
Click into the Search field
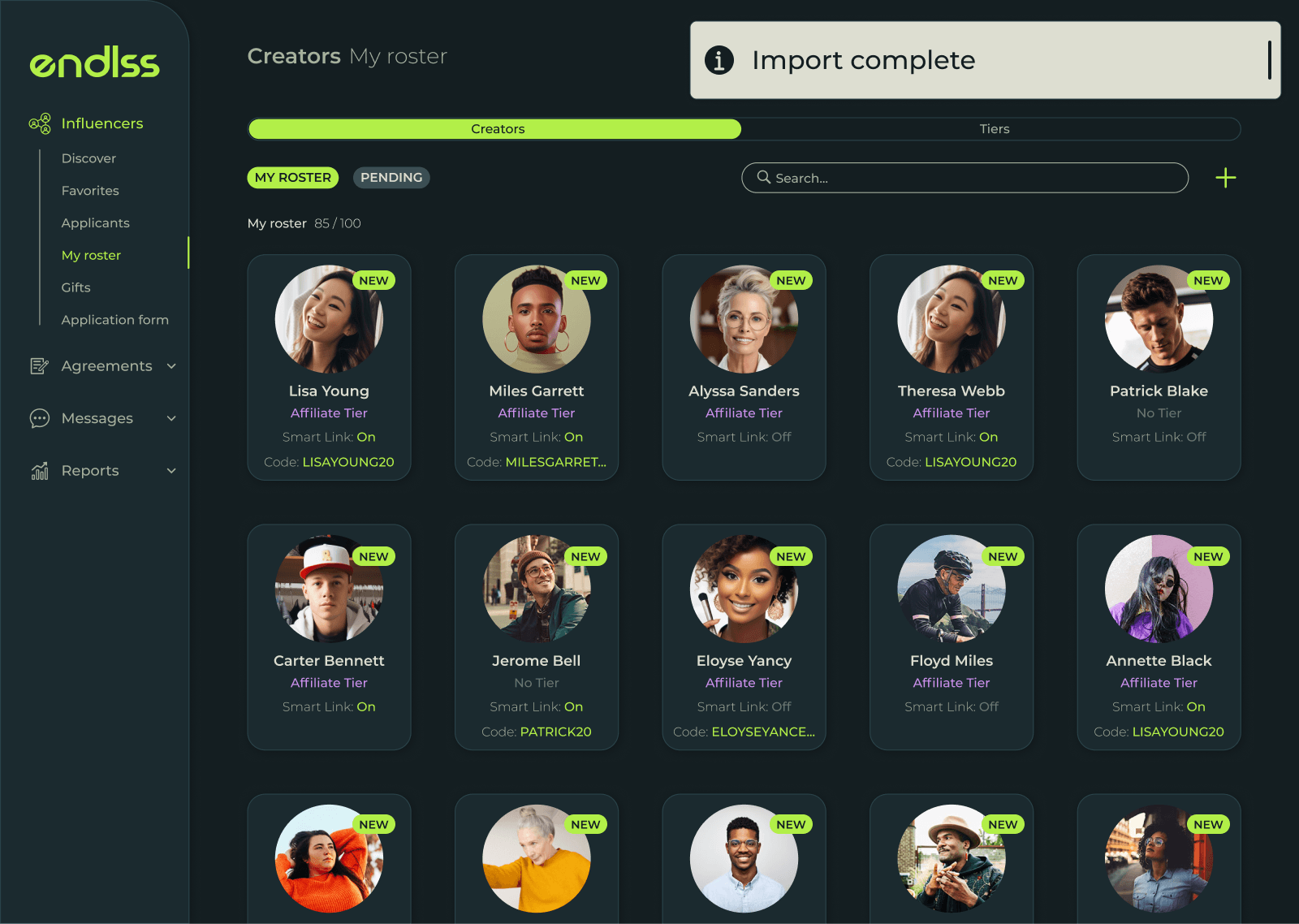965,178
